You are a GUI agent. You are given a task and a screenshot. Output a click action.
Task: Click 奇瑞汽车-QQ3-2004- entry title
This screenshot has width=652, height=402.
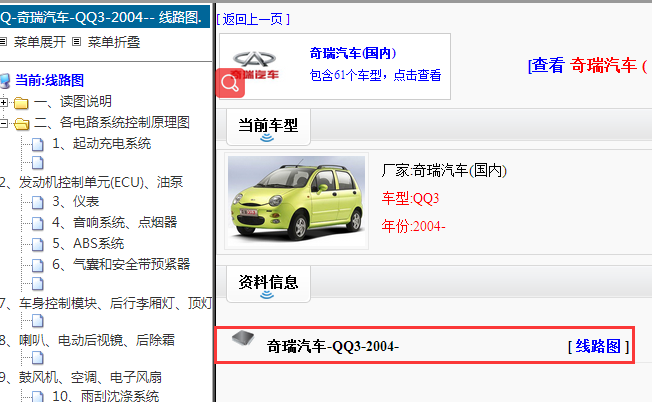pos(333,346)
